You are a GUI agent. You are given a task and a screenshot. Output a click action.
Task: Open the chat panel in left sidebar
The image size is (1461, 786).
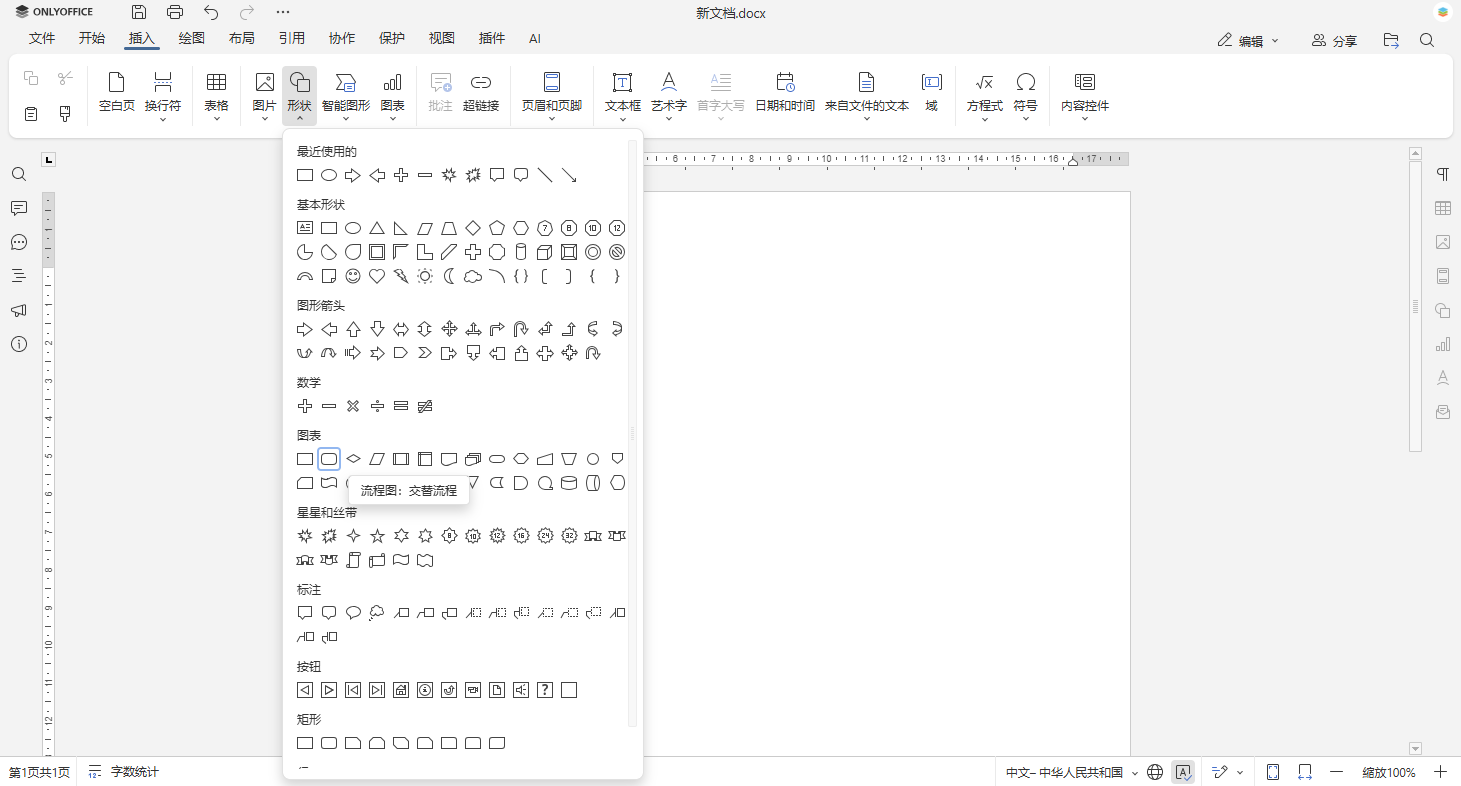[x=19, y=242]
